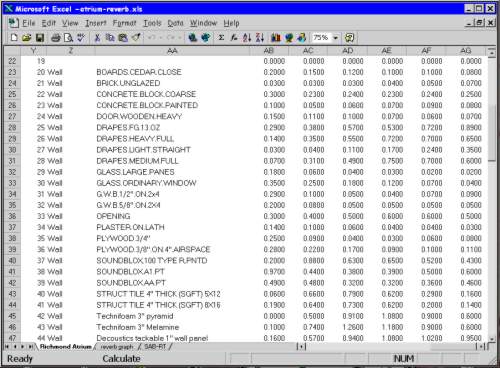The image size is (500, 368).
Task: Launch the Chart Wizard icon
Action: (276, 38)
